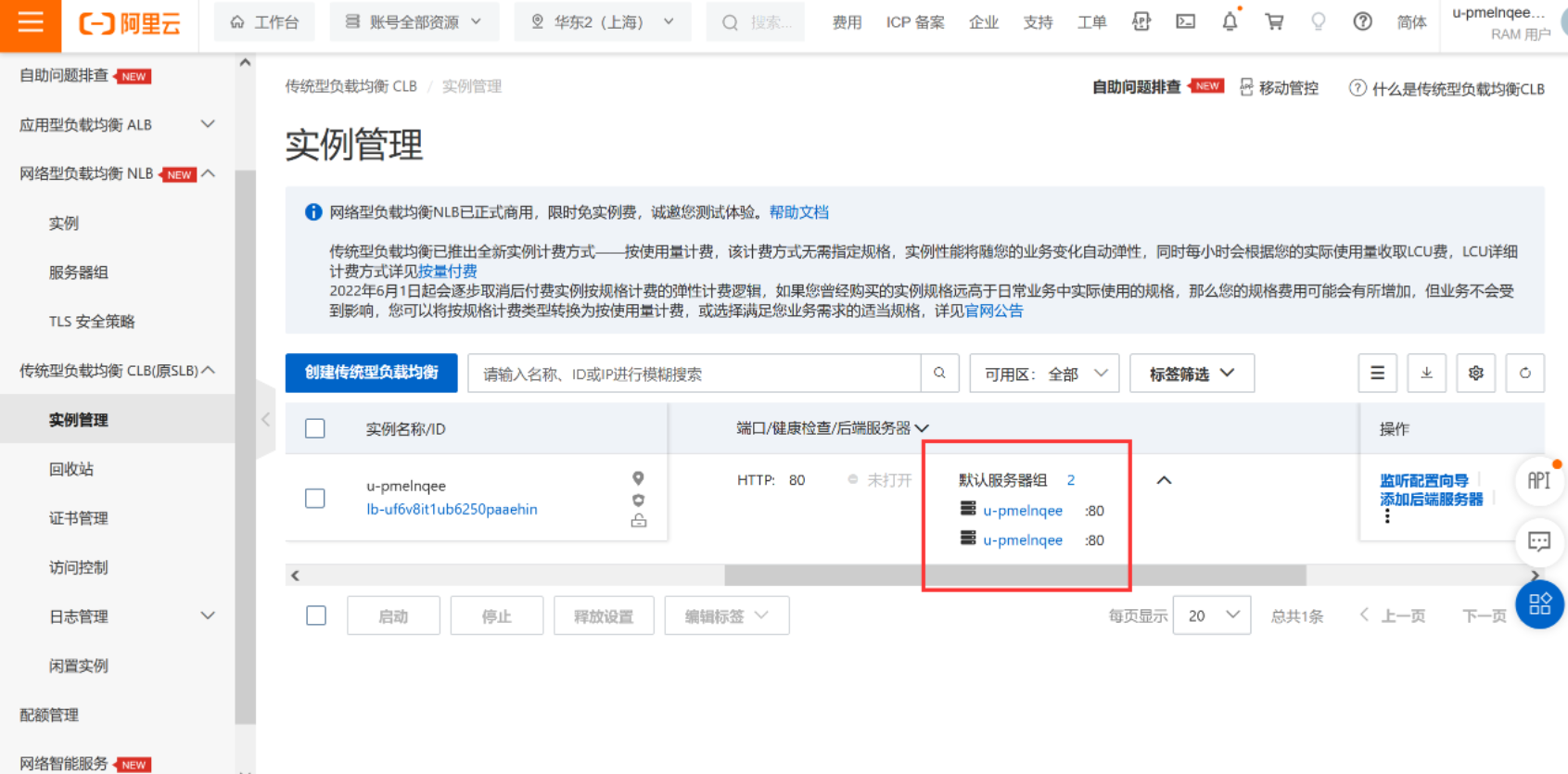The height and width of the screenshot is (774, 1568).
Task: Click 监听配置向导 action link
Action: (x=1424, y=480)
